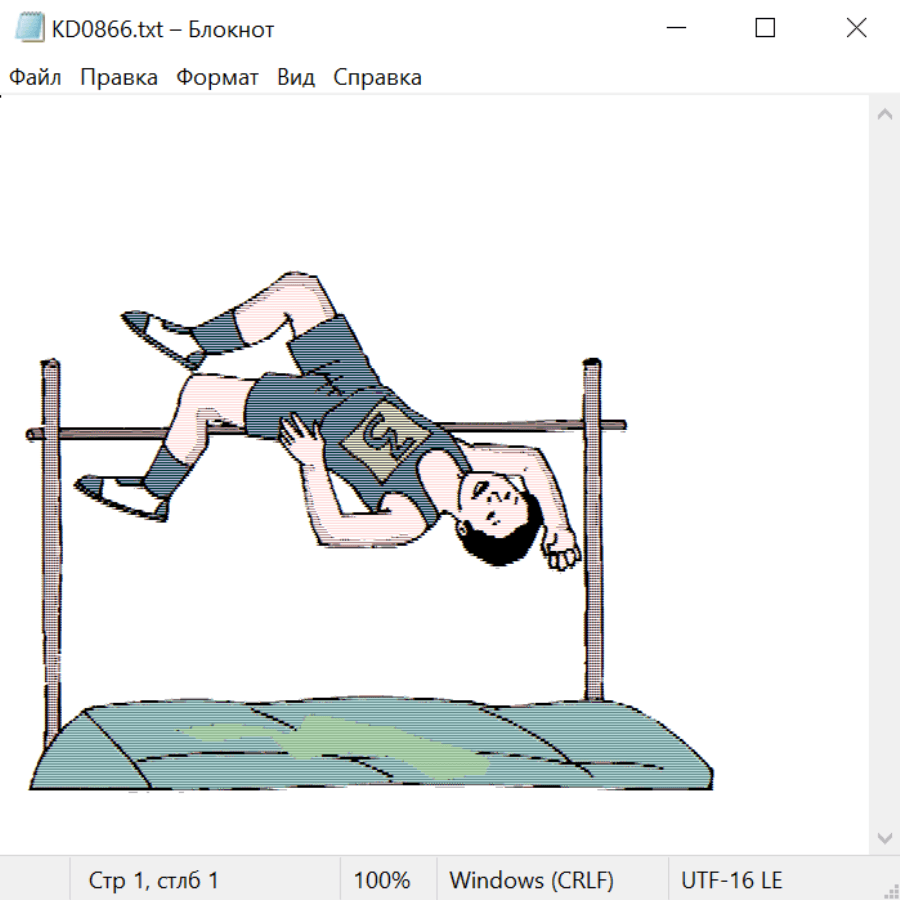Minimize the Блокнот window
This screenshot has width=900, height=900.
pos(676,28)
